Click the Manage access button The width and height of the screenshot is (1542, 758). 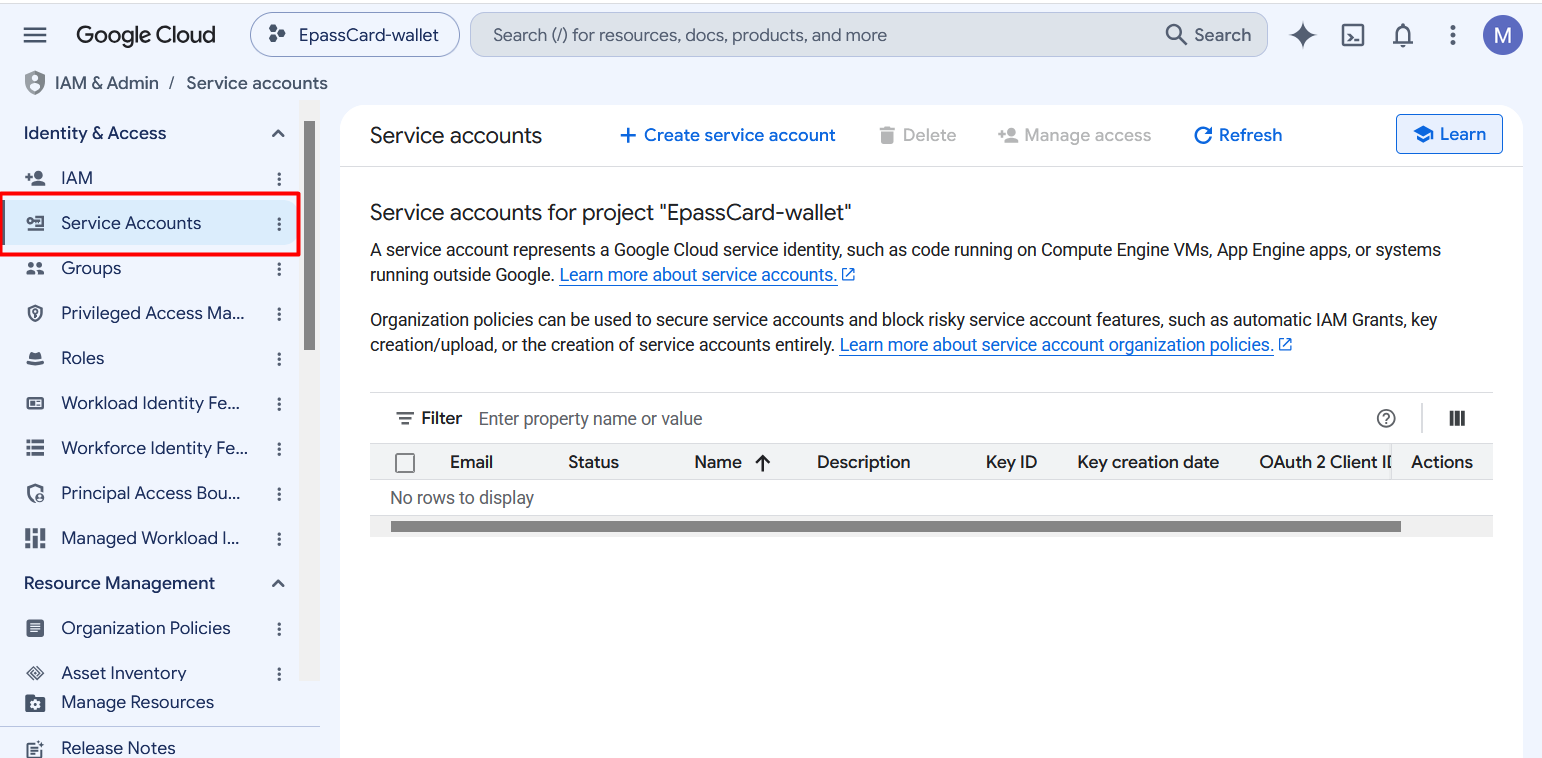point(1074,135)
